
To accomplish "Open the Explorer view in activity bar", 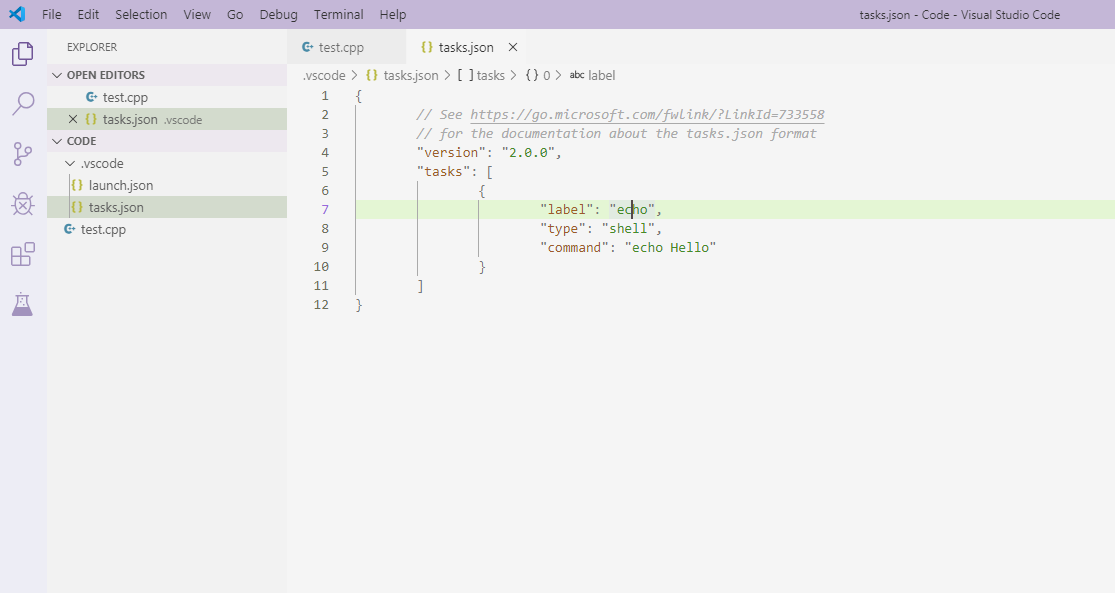I will click(23, 54).
